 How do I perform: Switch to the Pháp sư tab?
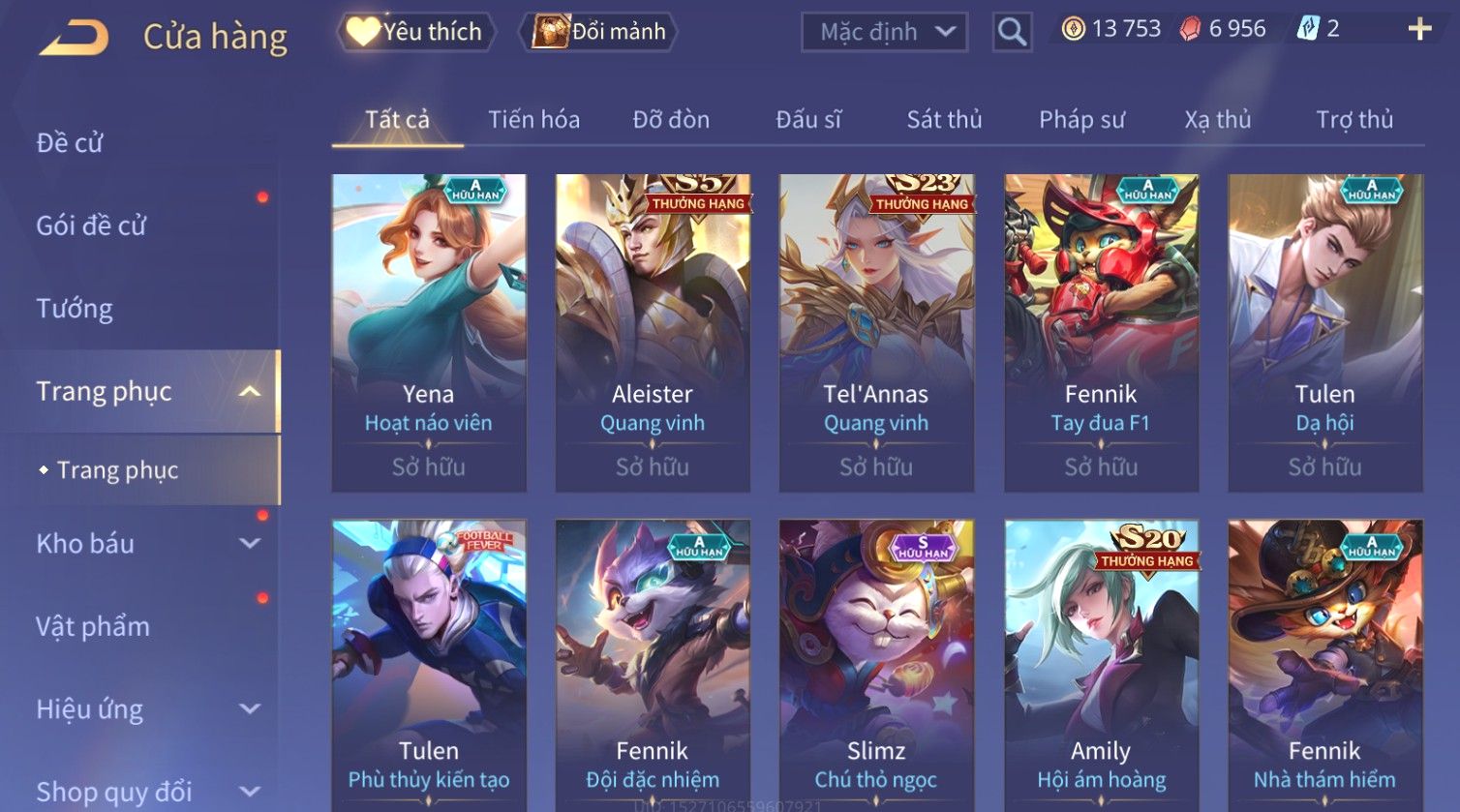coord(1081,119)
